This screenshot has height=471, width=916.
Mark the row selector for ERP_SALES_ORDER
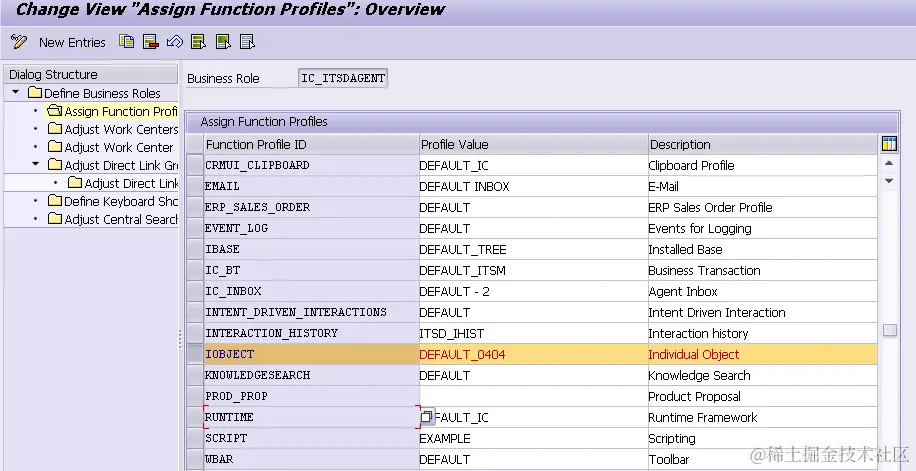click(x=195, y=207)
